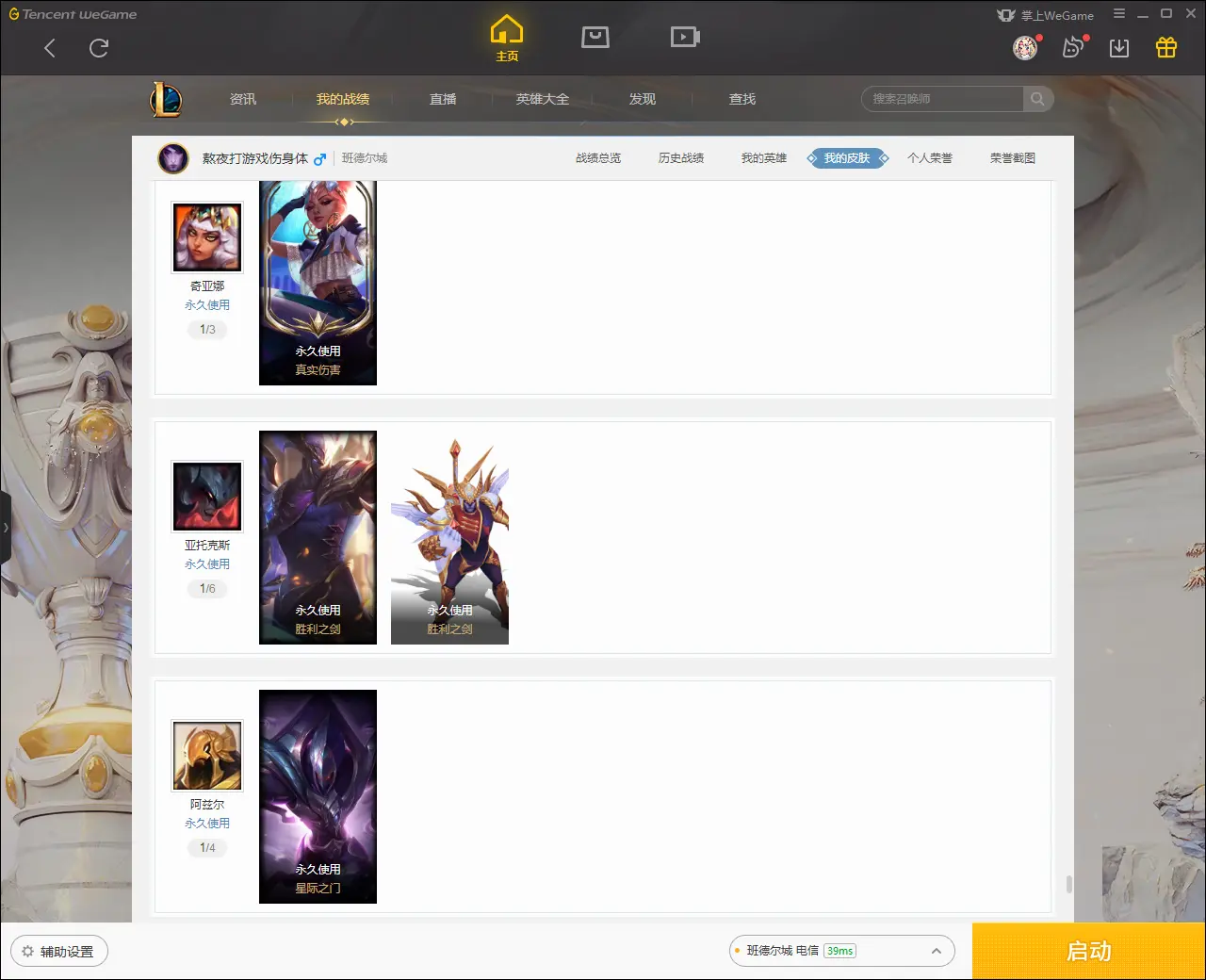
Task: Click 永久使用 under 阿兹尔
Action: (207, 824)
